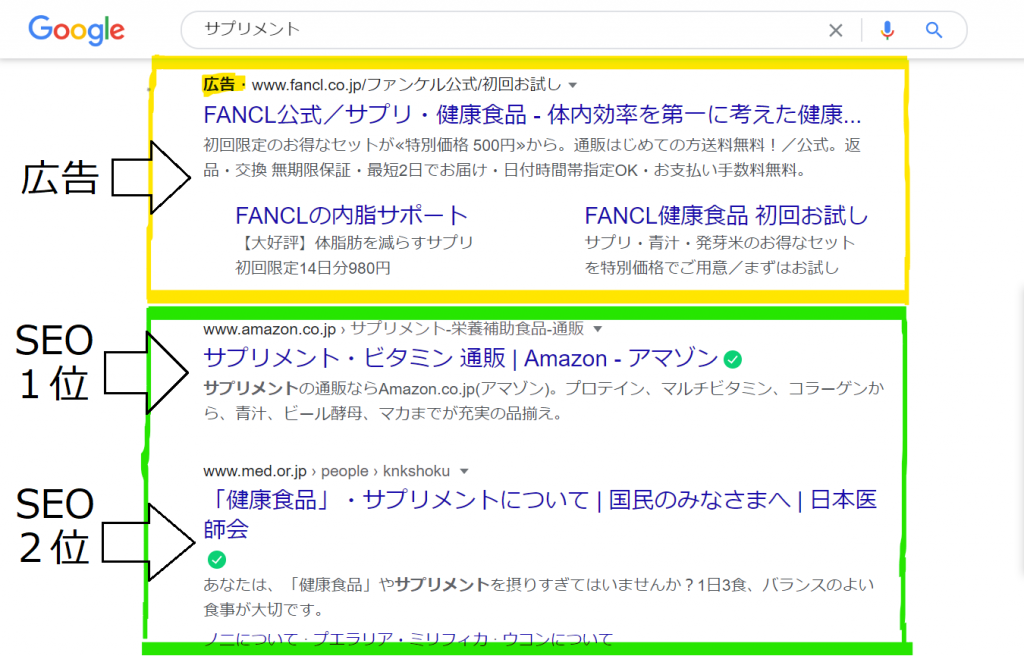Viewport: 1024px width, 656px height.
Task: Click the 【大好評】体脂肪を減らすサプリ description
Action: pyautogui.click(x=354, y=242)
